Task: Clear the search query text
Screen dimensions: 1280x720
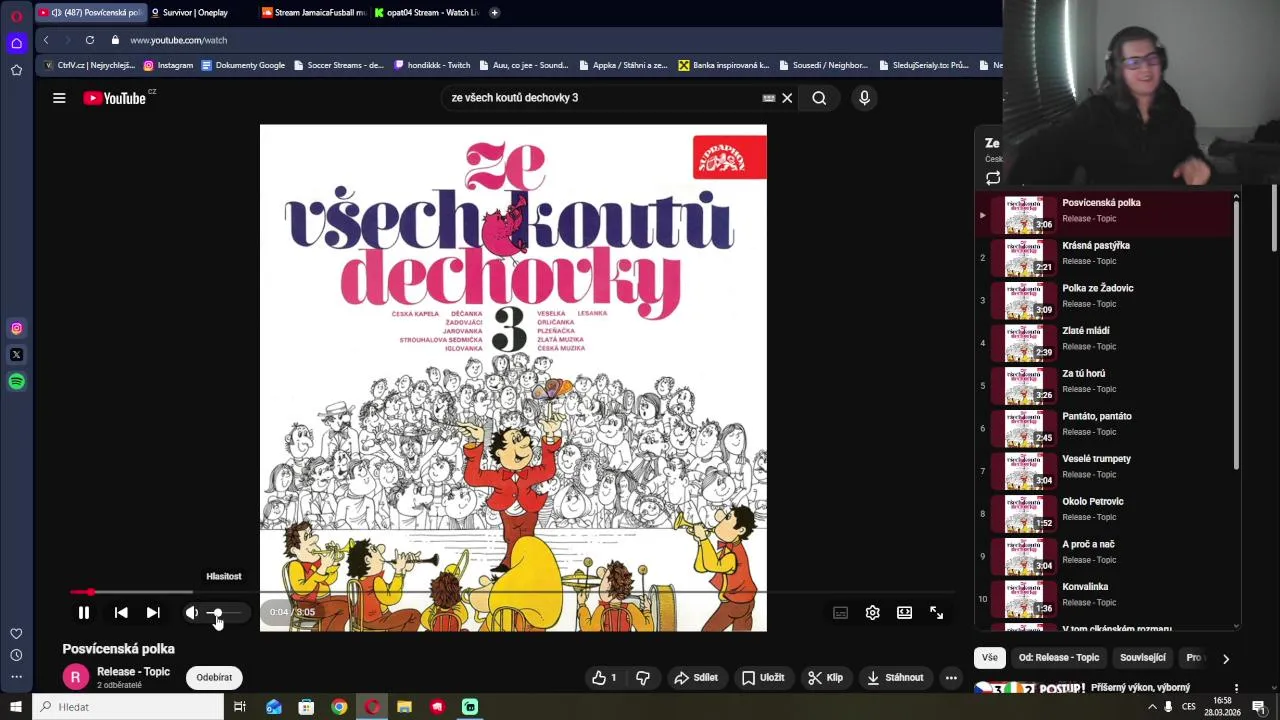Action: point(787,98)
